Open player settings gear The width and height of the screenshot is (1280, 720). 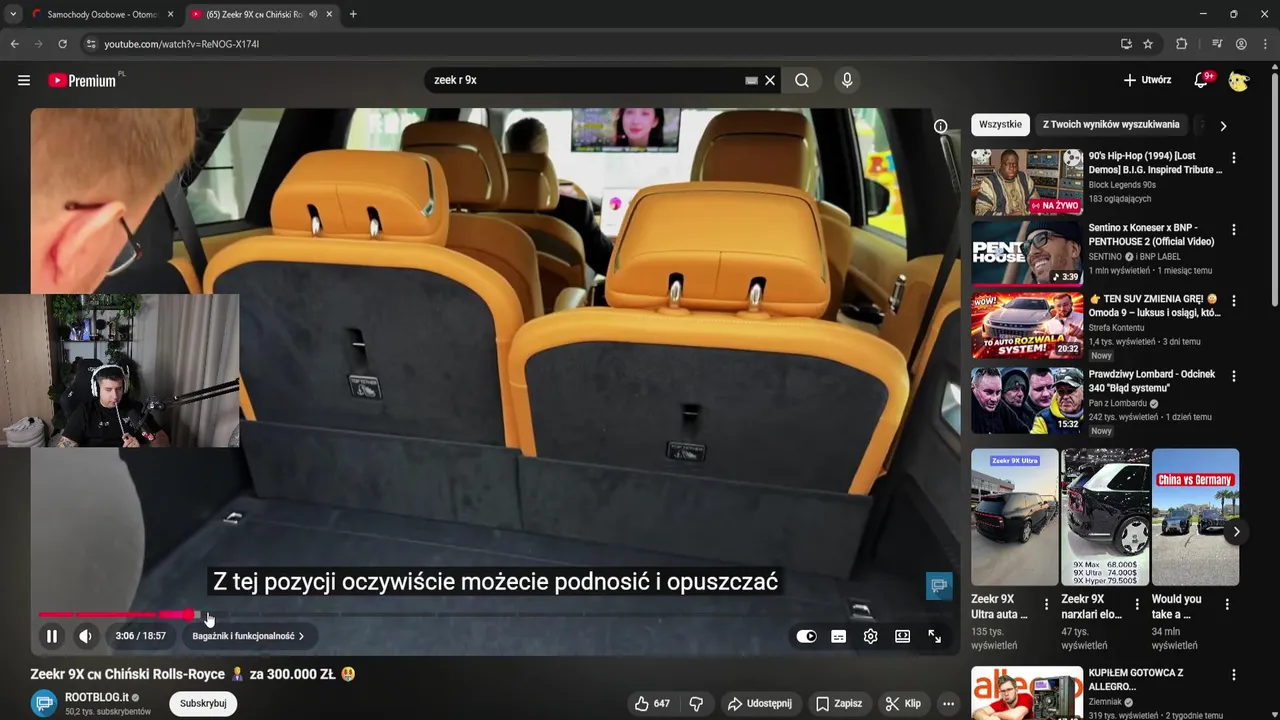tap(871, 636)
